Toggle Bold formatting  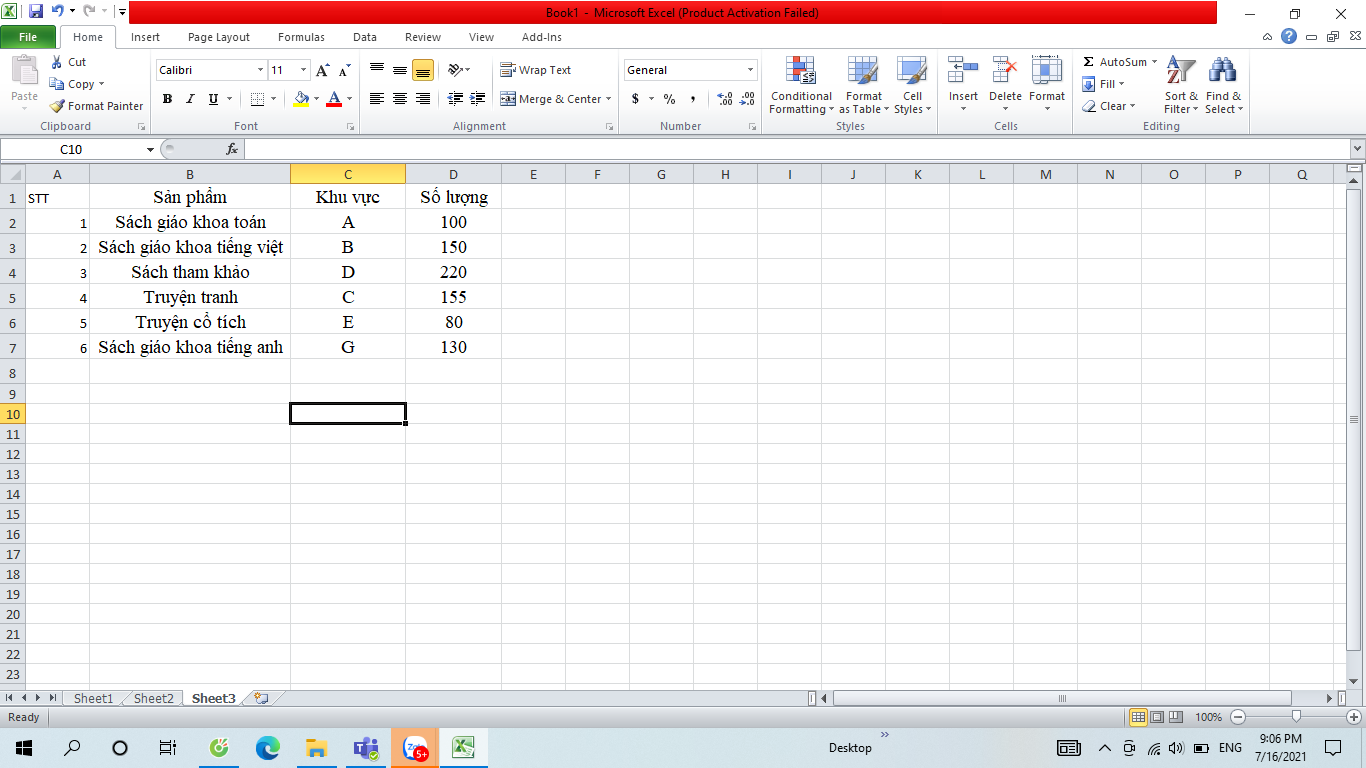167,99
